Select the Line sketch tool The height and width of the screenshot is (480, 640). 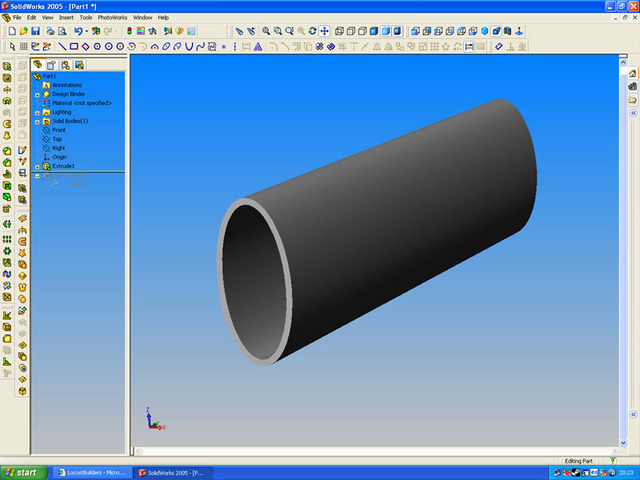point(62,47)
